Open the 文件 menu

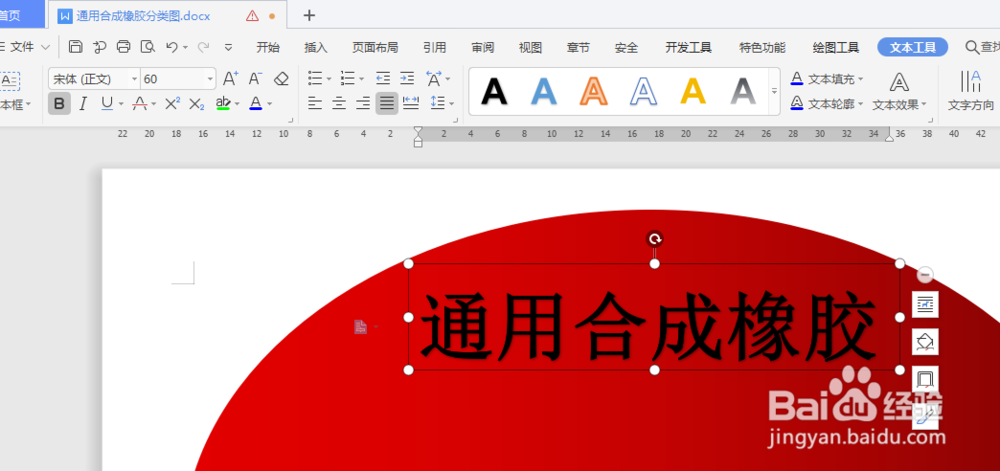tap(22, 47)
